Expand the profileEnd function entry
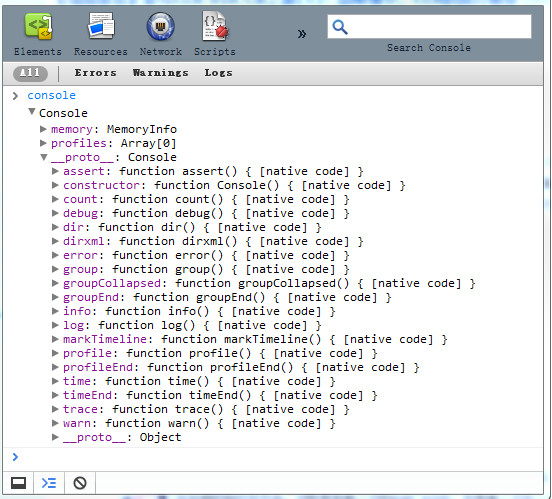The height and width of the screenshot is (499, 552). pyautogui.click(x=55, y=367)
